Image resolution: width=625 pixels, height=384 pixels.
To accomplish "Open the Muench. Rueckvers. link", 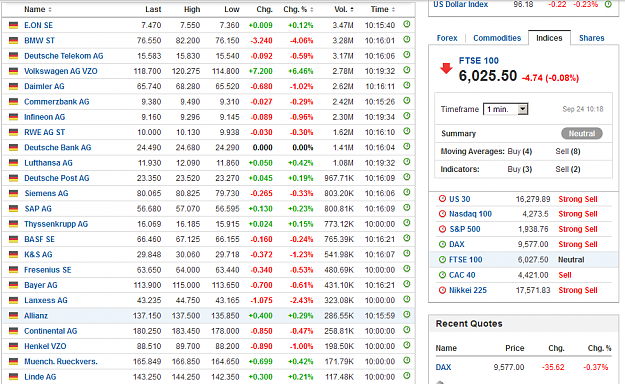I will [x=61, y=362].
